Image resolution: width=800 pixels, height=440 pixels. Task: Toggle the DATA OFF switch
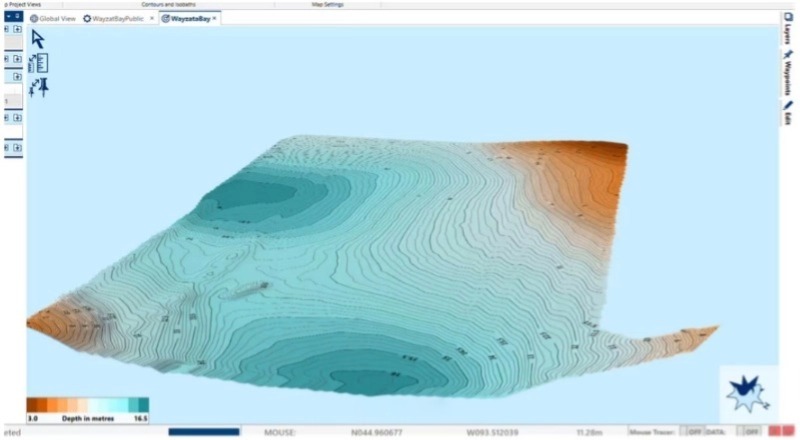(x=751, y=432)
